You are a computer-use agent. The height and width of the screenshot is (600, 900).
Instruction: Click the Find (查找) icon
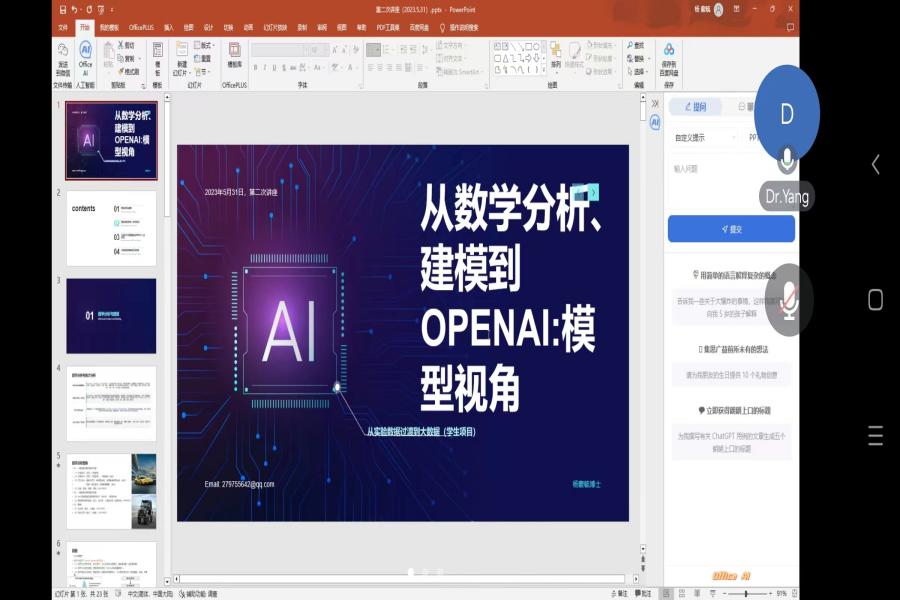point(637,45)
